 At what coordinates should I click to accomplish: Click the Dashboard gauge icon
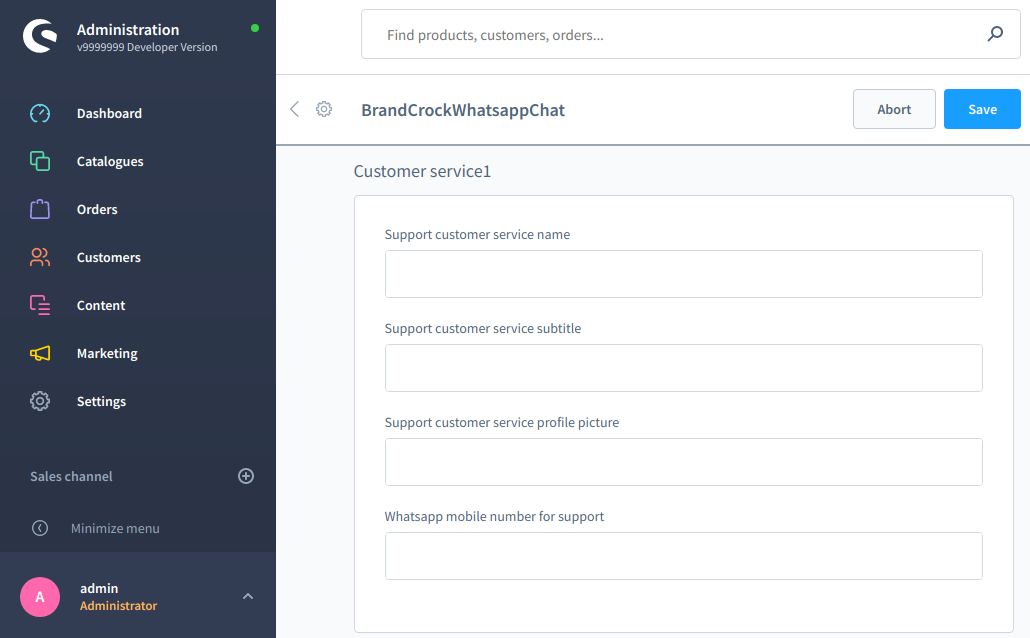40,113
